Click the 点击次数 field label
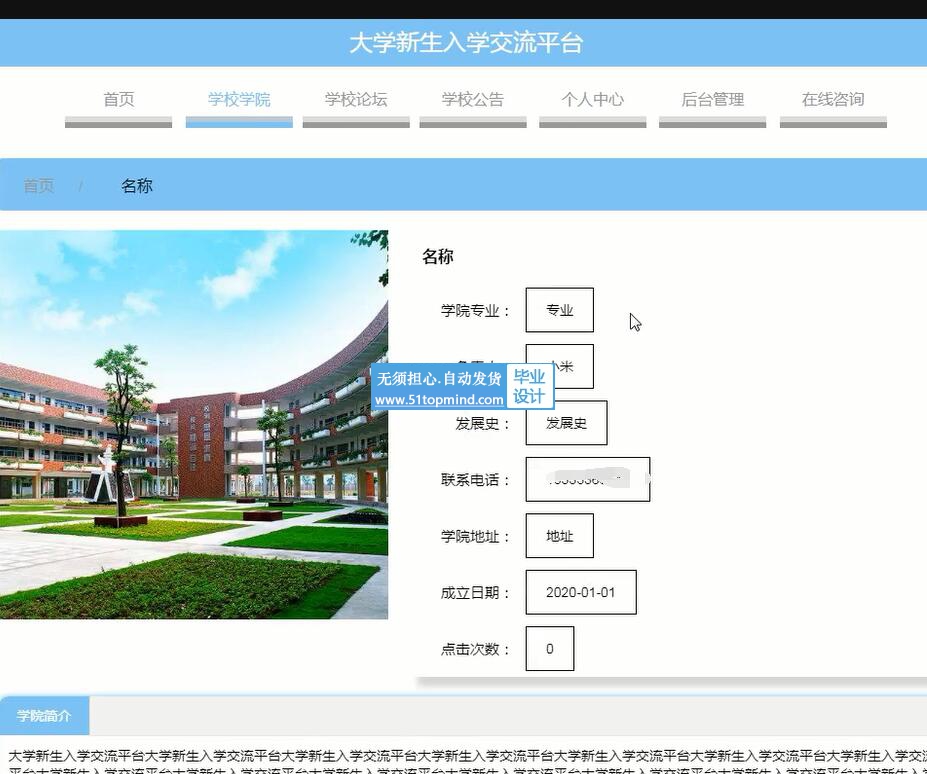 [x=475, y=649]
